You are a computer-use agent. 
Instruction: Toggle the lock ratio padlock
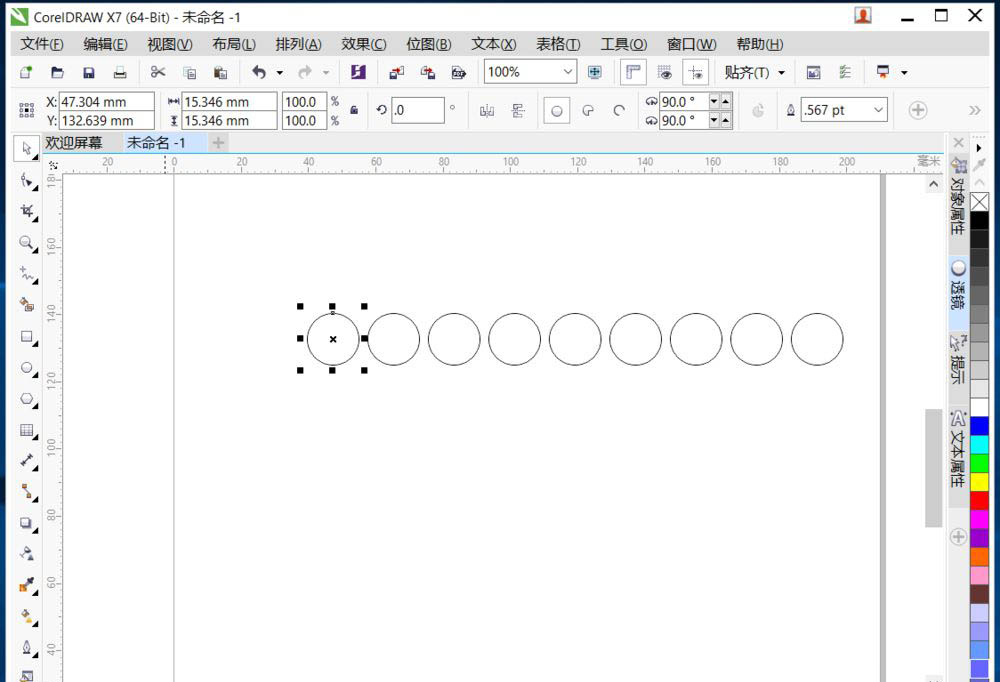pyautogui.click(x=354, y=111)
